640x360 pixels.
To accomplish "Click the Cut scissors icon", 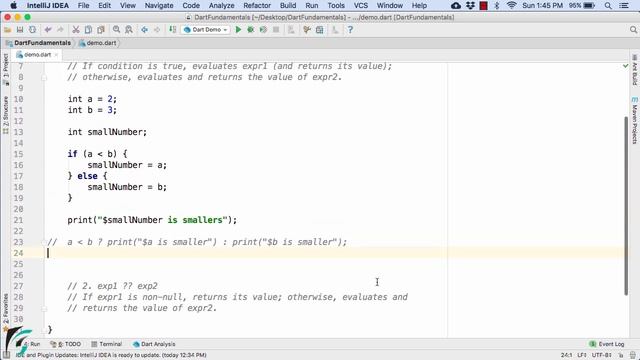I will coord(76,30).
